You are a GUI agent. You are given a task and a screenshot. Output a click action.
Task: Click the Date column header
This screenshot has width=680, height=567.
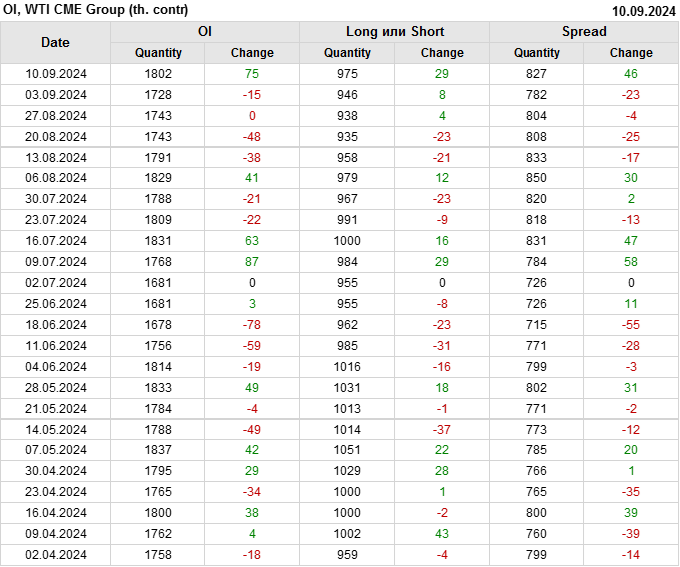click(x=55, y=42)
